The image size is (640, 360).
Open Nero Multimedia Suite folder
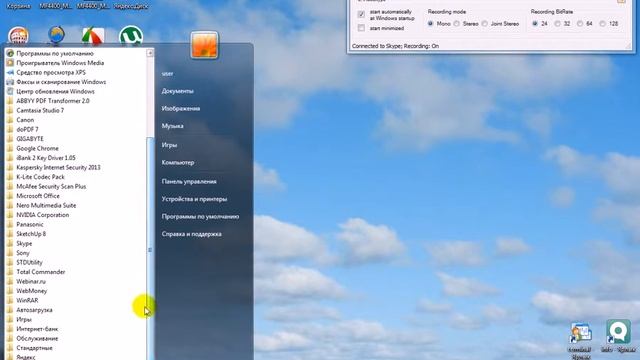click(x=41, y=205)
